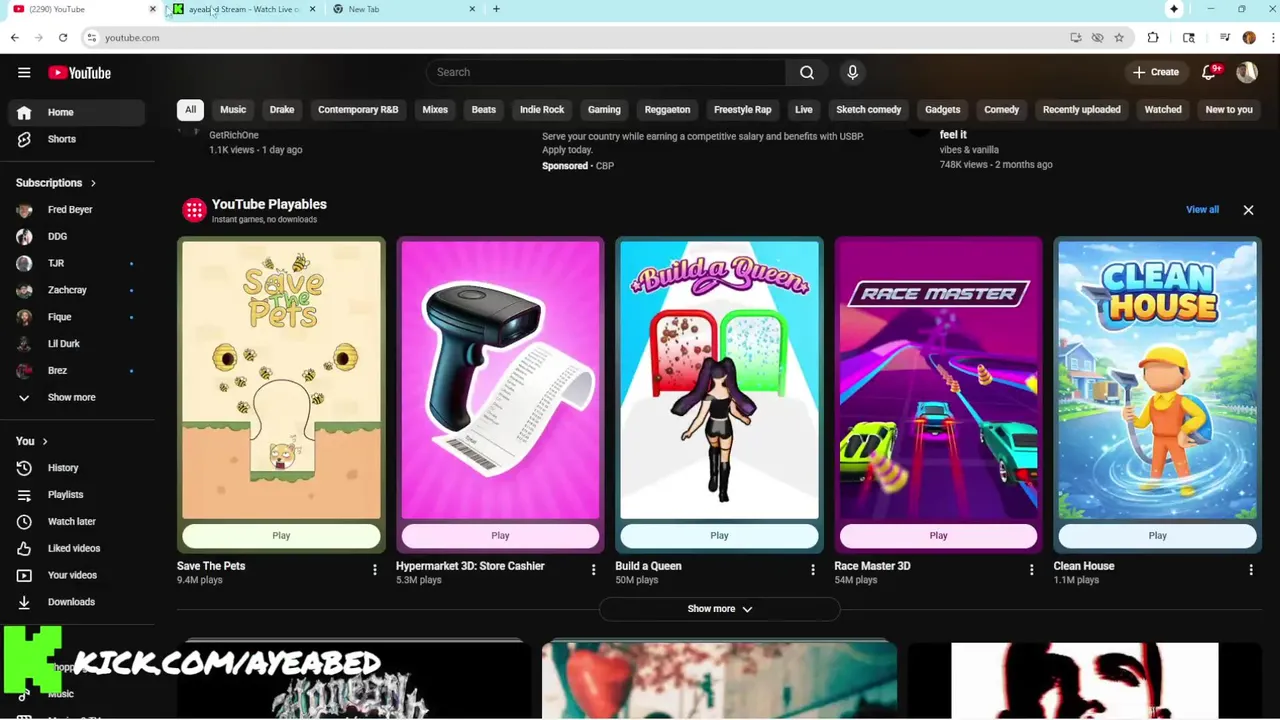Open Watch later list
The image size is (1280, 720).
pyautogui.click(x=77, y=521)
